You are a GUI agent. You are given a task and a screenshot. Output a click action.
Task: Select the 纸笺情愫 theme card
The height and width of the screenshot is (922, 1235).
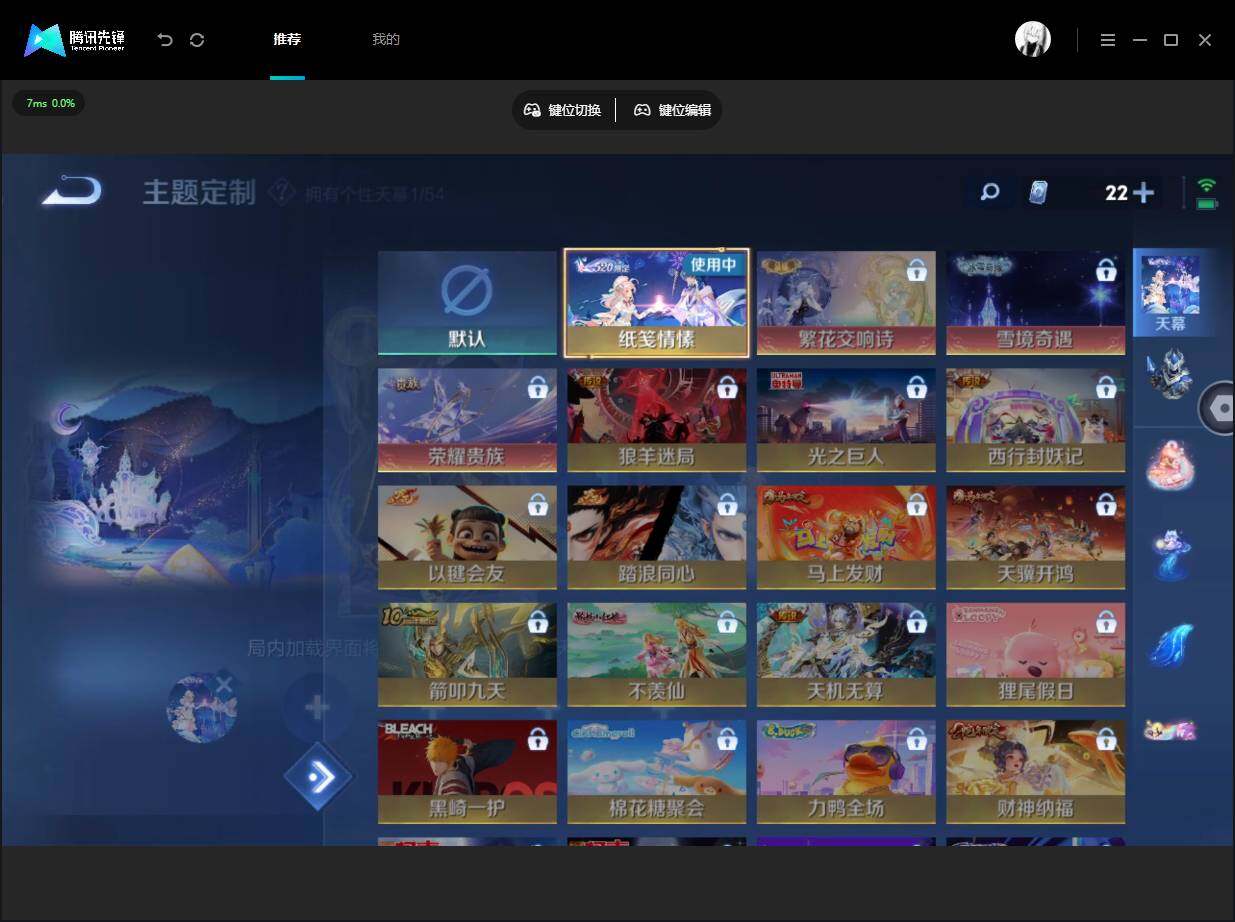(x=656, y=303)
